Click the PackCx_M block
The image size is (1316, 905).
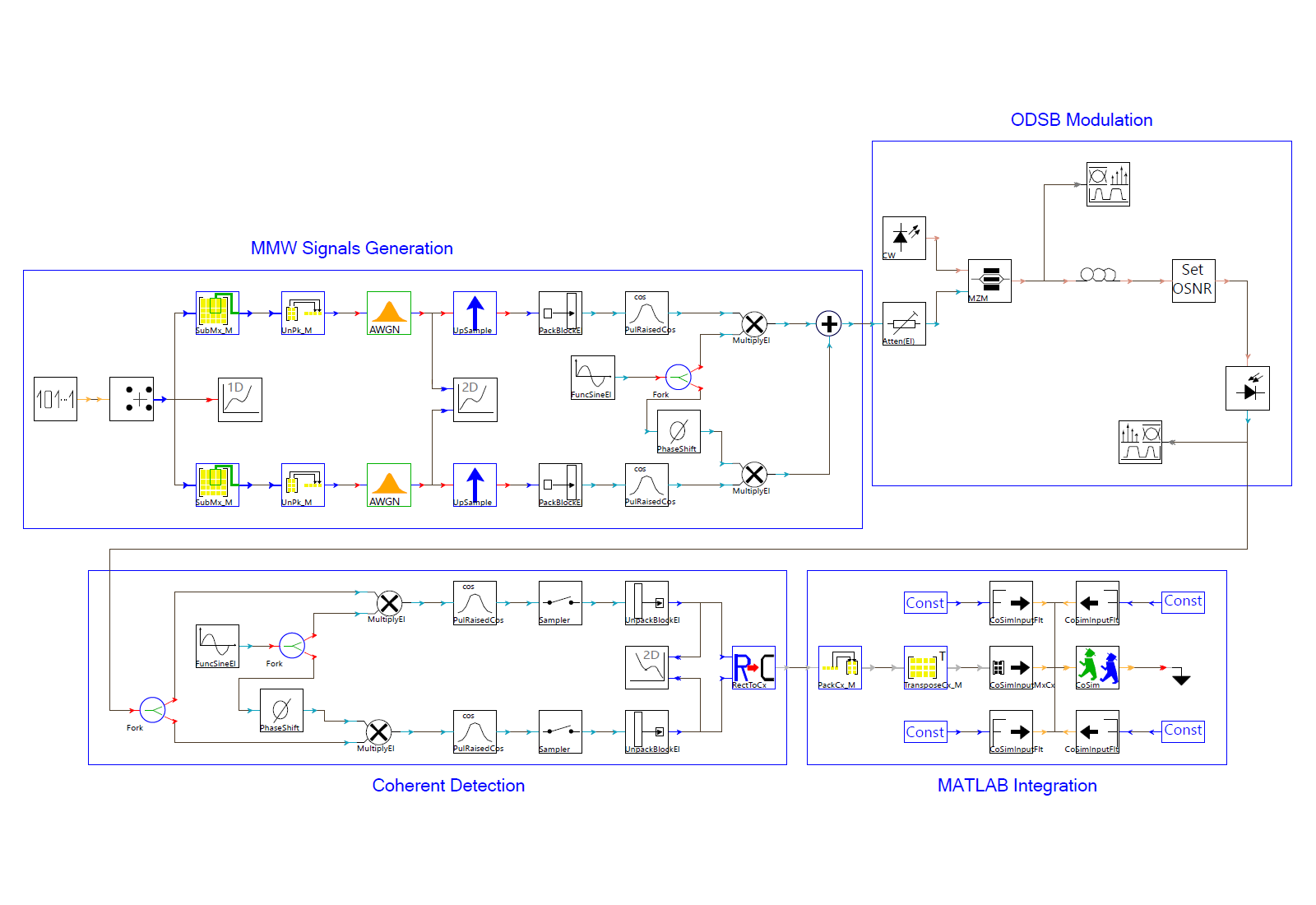coord(840,667)
